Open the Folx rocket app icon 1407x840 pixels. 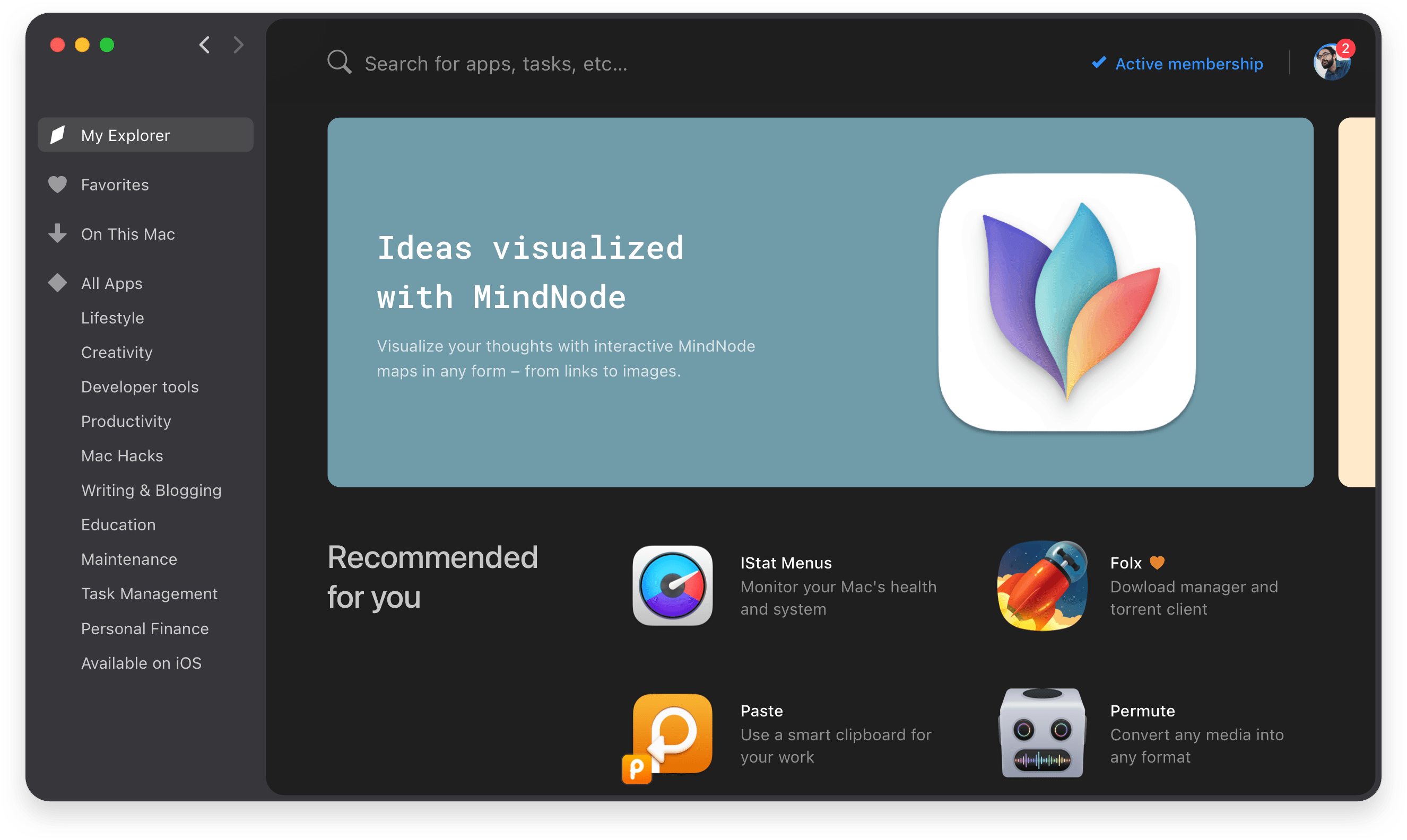[x=1042, y=585]
